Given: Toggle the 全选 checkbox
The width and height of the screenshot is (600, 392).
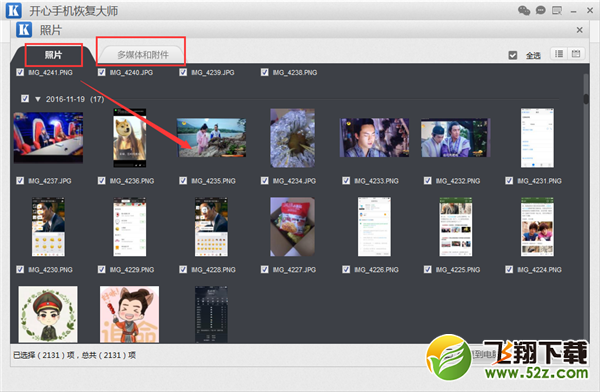Looking at the screenshot, I should tap(513, 56).
